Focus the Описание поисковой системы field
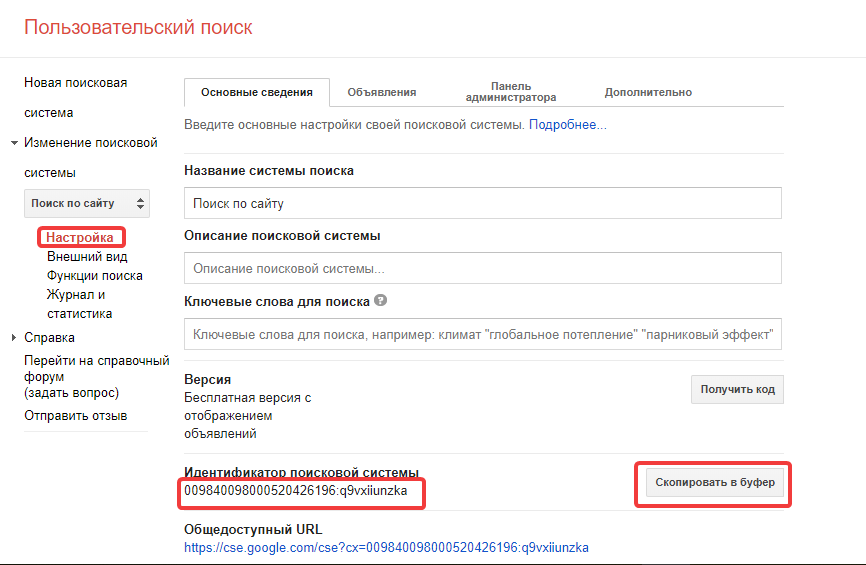This screenshot has height=565, width=866. pos(483,268)
